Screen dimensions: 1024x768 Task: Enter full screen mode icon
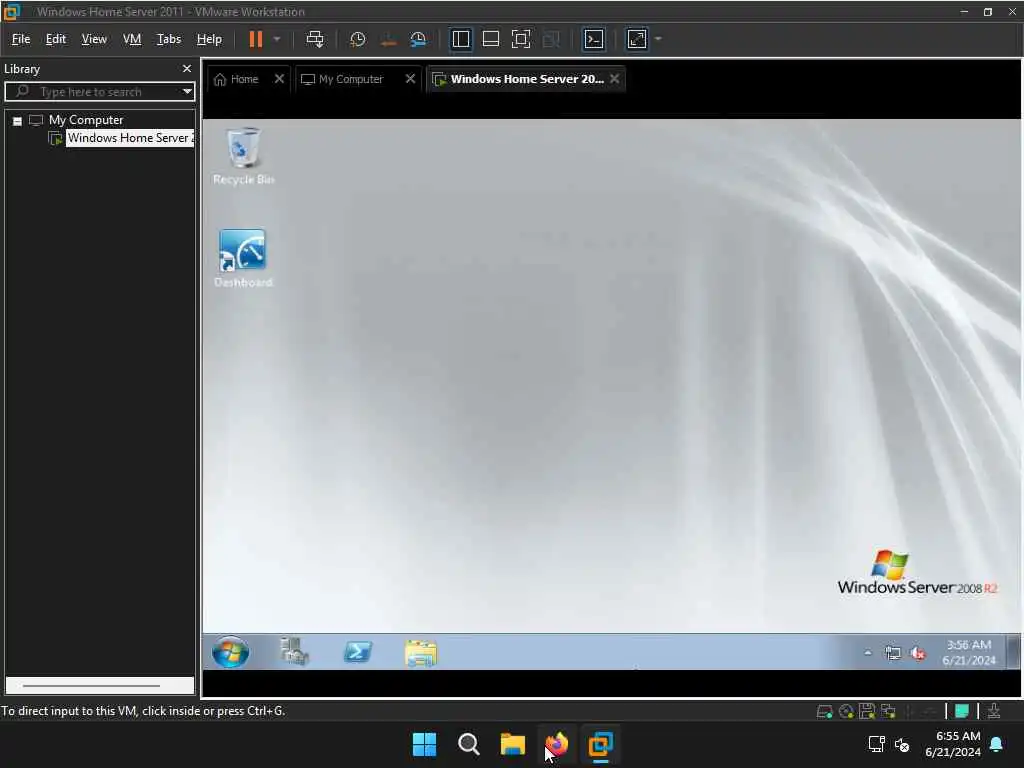[520, 39]
